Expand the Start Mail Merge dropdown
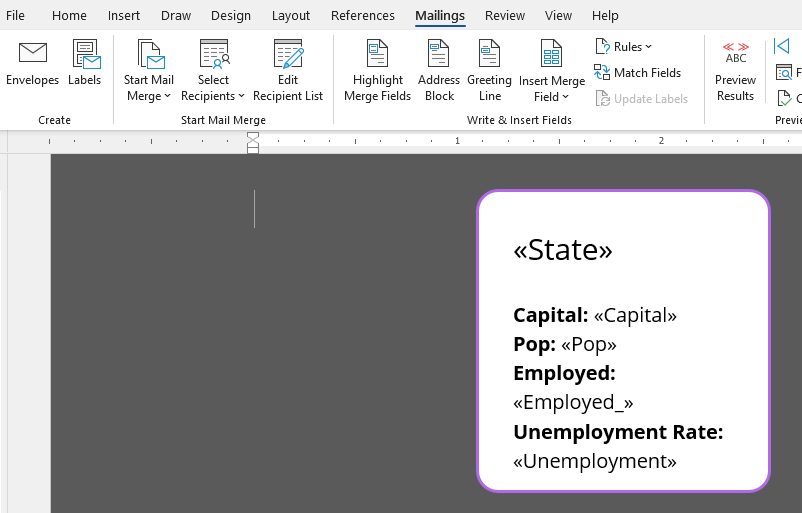 [x=149, y=96]
